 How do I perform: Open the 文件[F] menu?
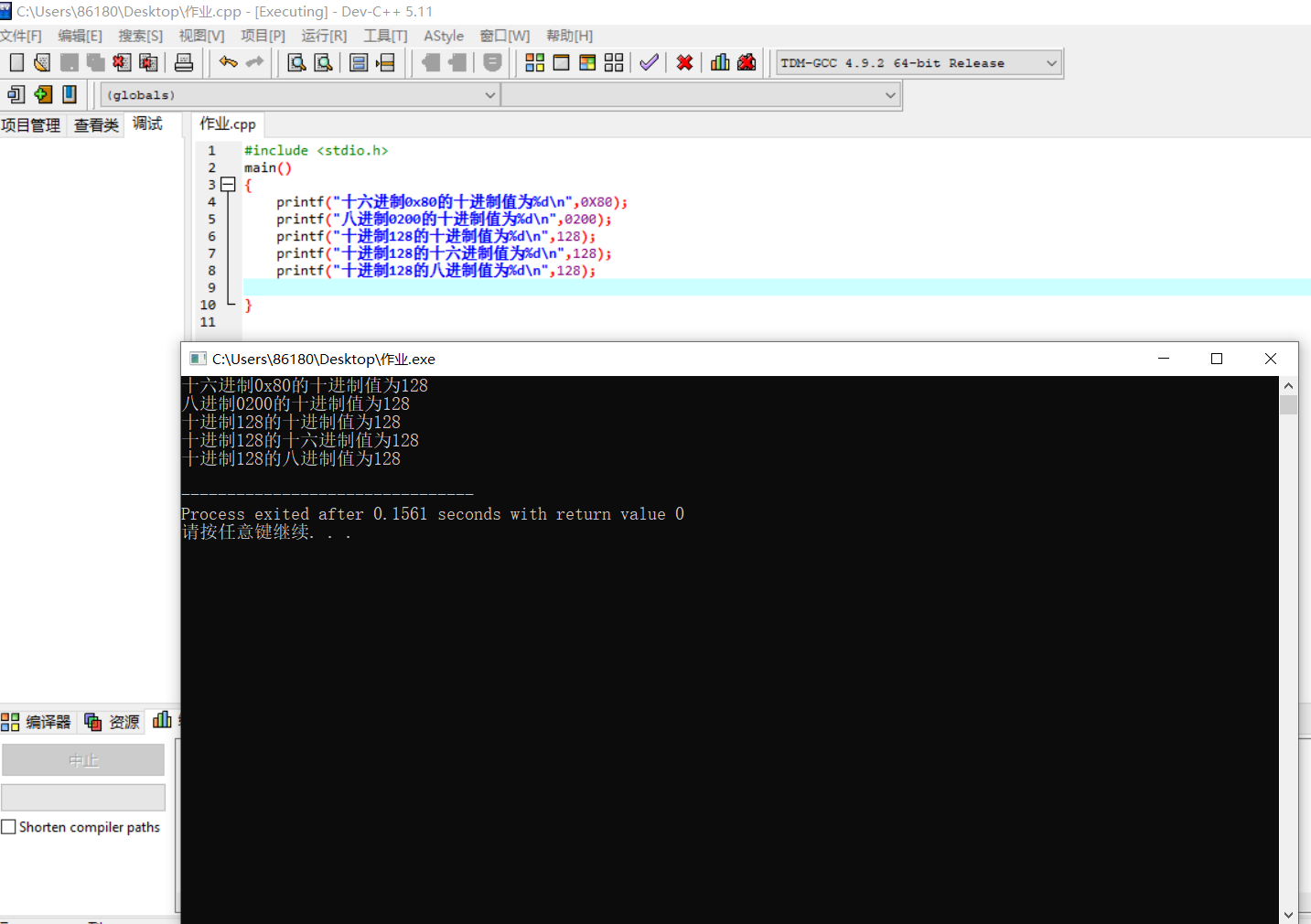(21, 36)
